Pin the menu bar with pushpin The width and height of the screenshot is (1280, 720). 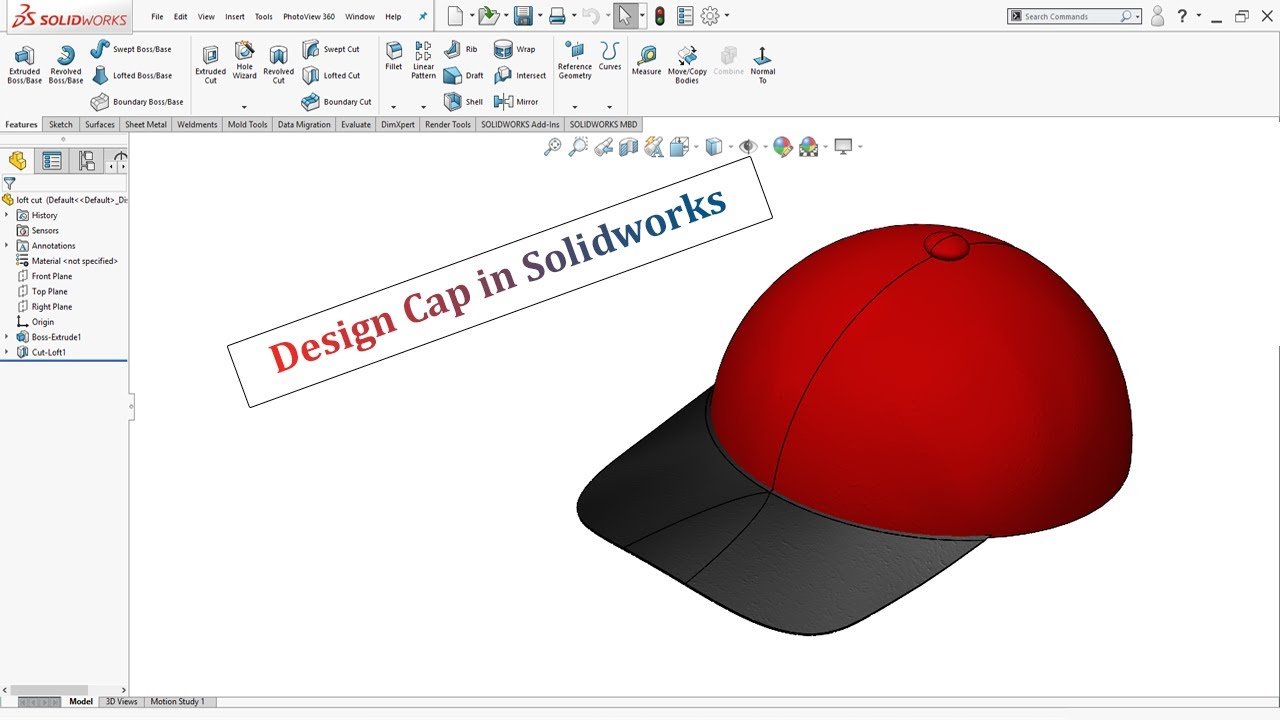pos(423,17)
